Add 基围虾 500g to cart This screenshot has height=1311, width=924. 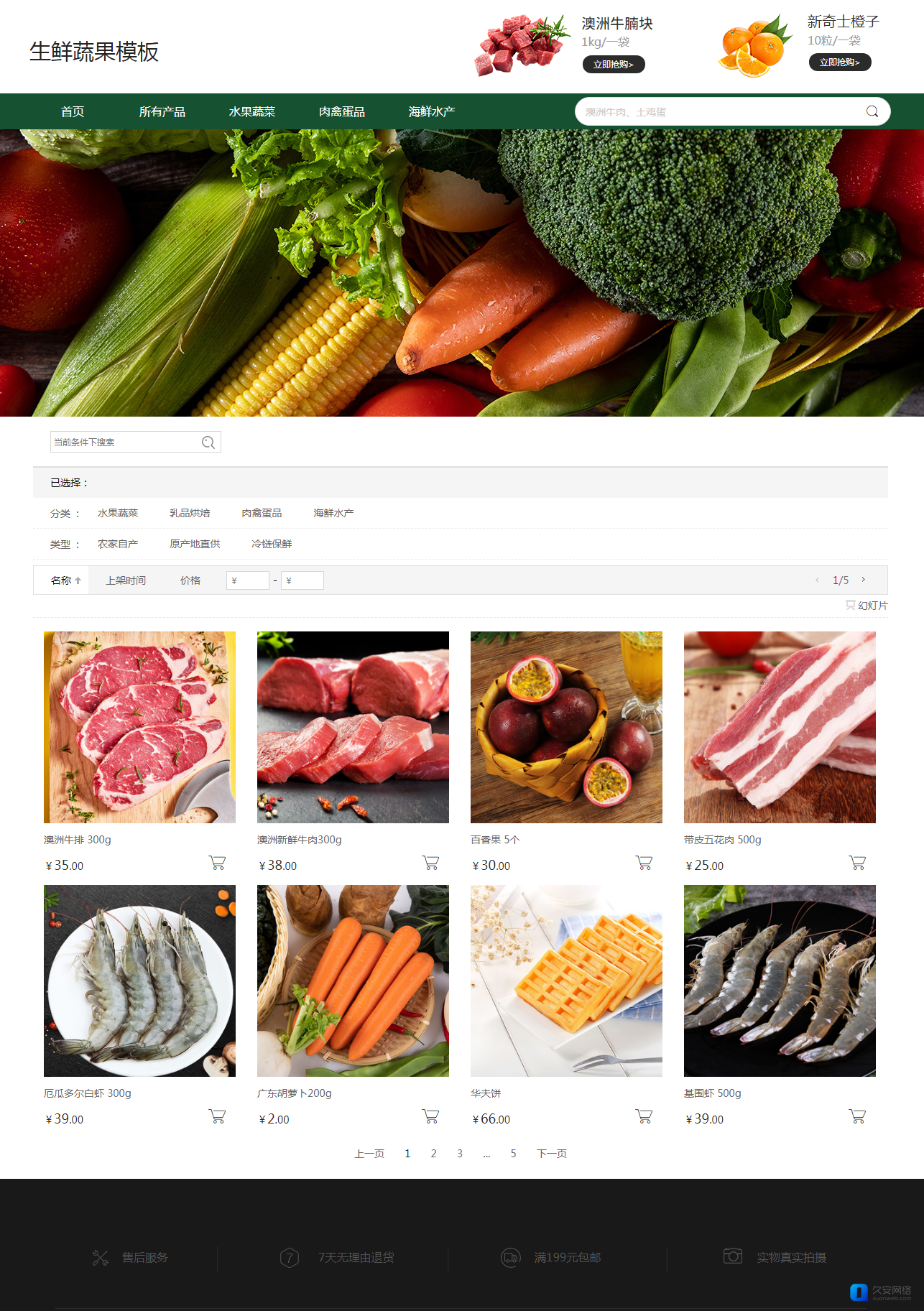pyautogui.click(x=857, y=1116)
